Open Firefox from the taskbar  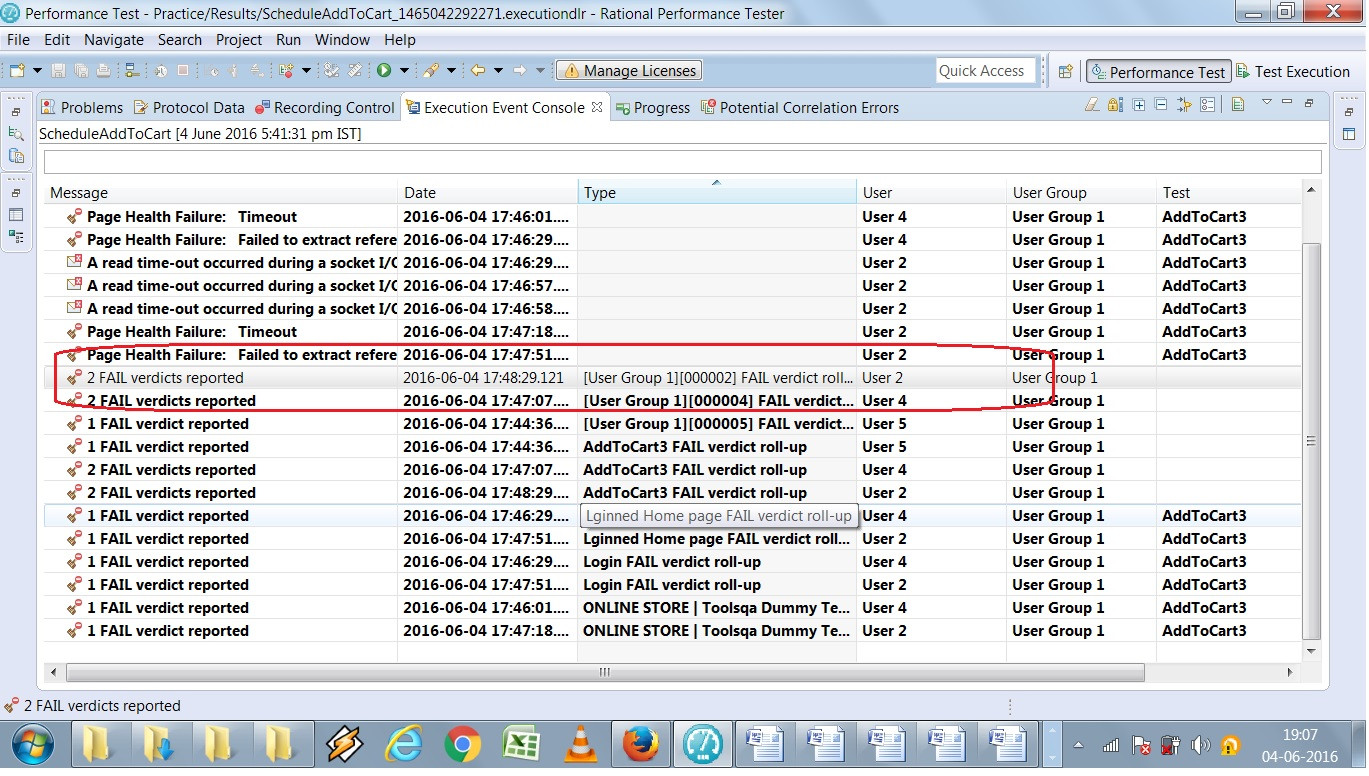641,745
